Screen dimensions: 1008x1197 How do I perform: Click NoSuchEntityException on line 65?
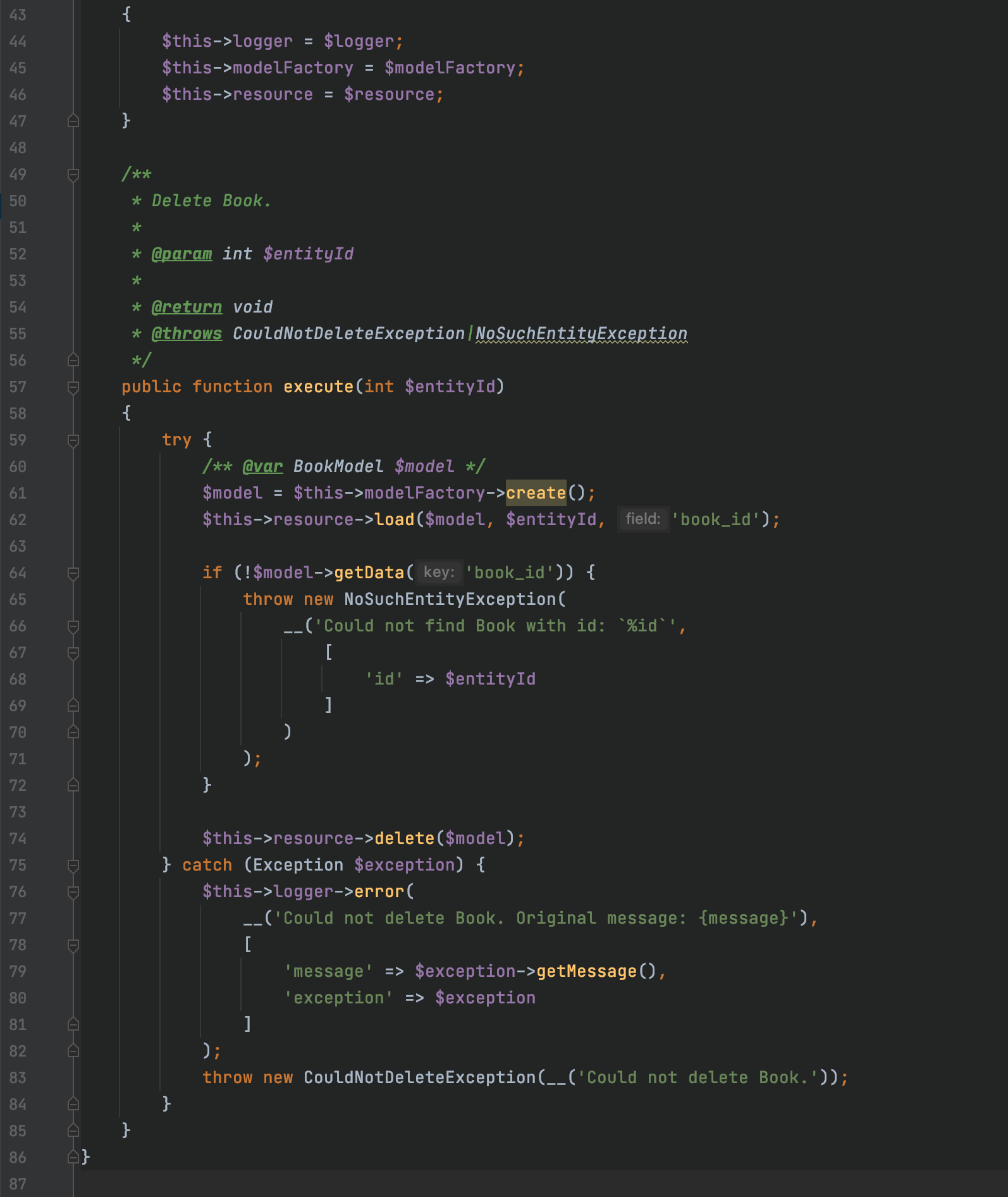click(450, 599)
